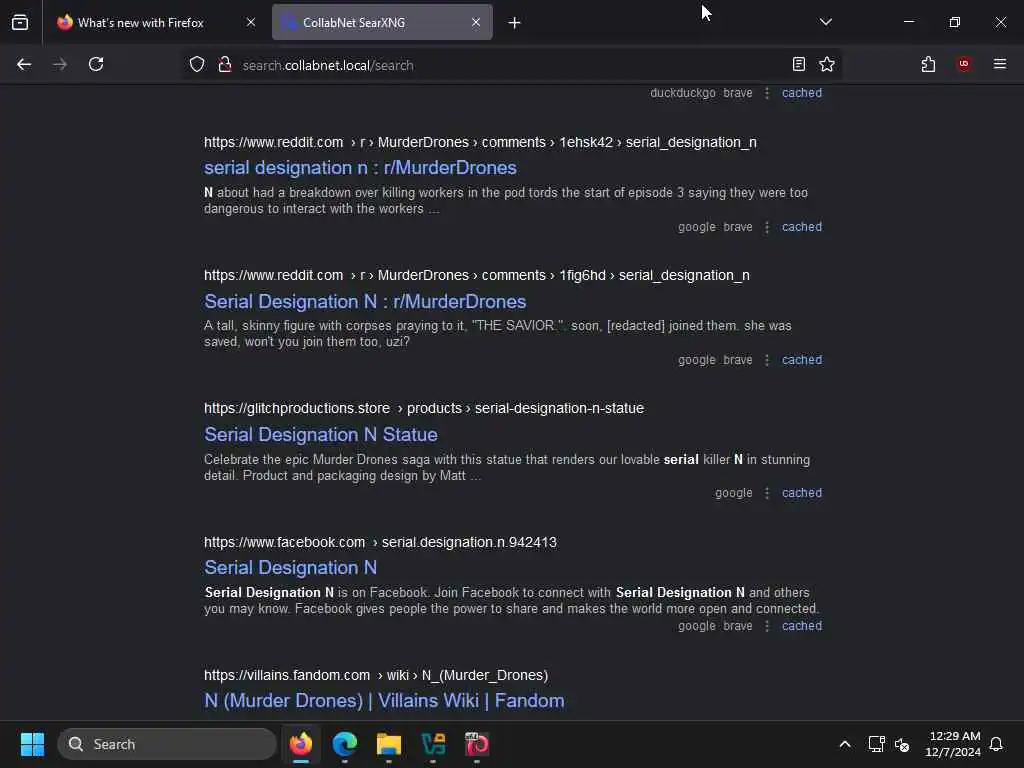Screen dimensions: 1024x768
Task: Open Firefox View recent browsing icon
Action: (x=20, y=22)
